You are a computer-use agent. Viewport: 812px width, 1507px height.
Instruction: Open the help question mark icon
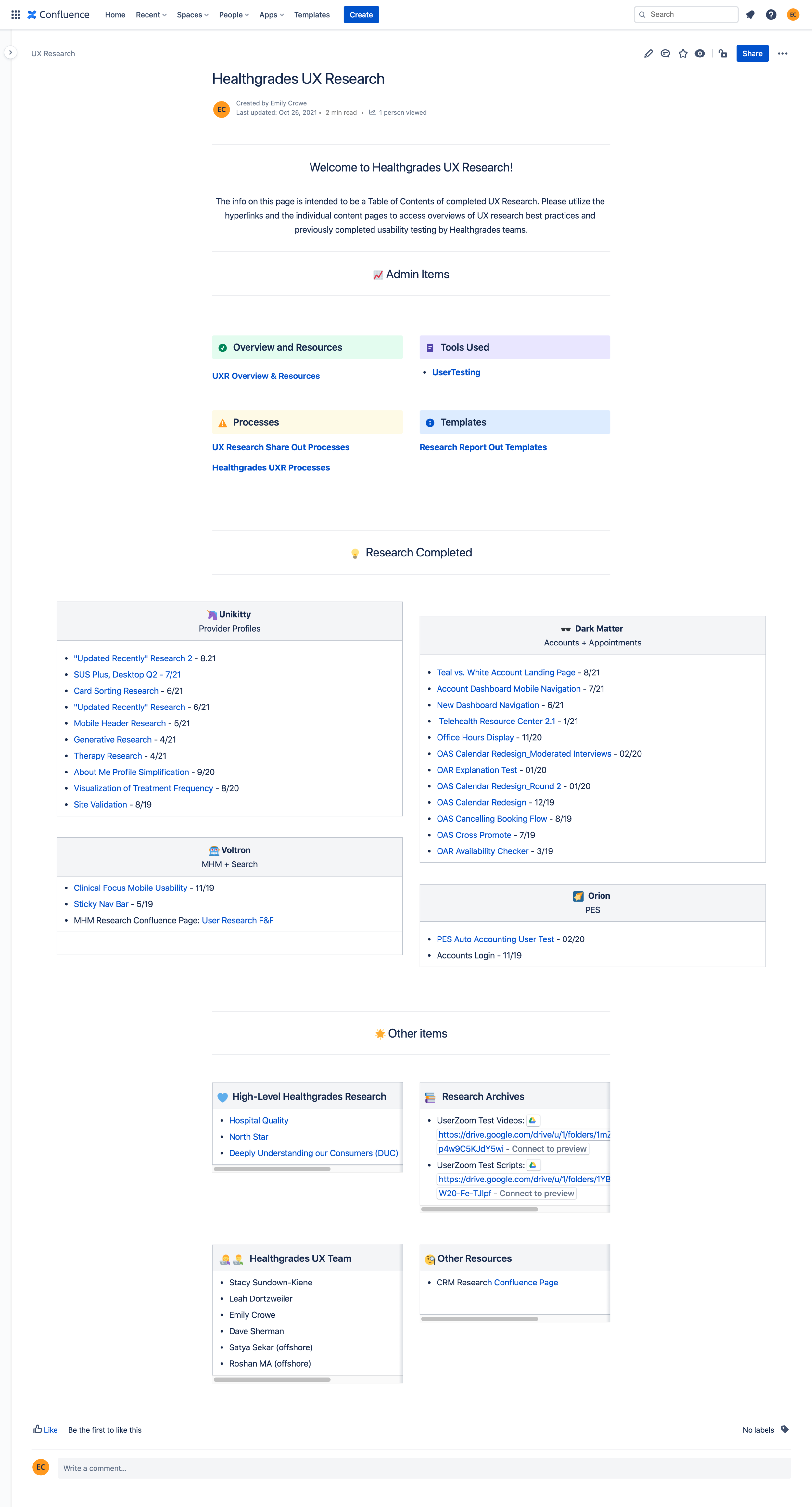[x=771, y=15]
